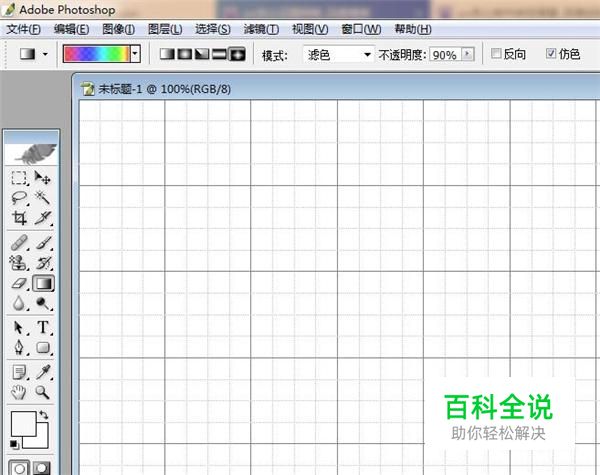Click the foreground color swatch
The width and height of the screenshot is (600, 475).
click(23, 424)
